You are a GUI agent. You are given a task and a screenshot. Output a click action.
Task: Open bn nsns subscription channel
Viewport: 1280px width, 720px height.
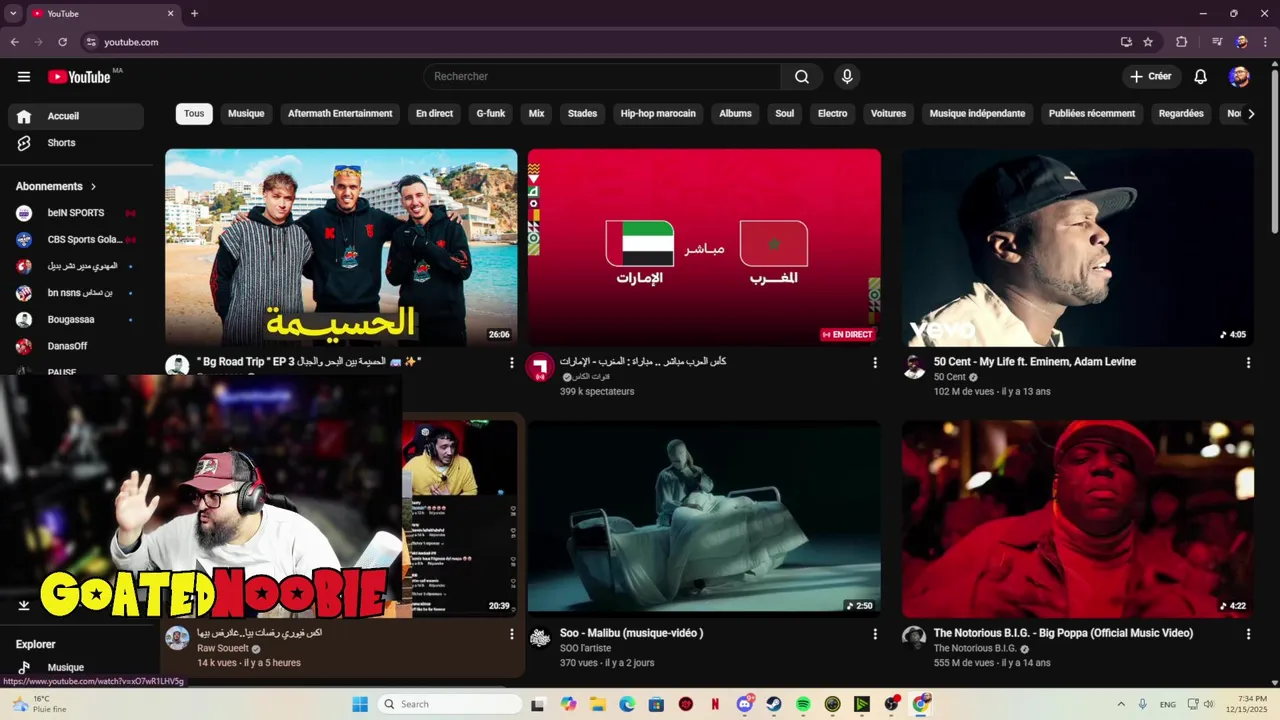76,293
